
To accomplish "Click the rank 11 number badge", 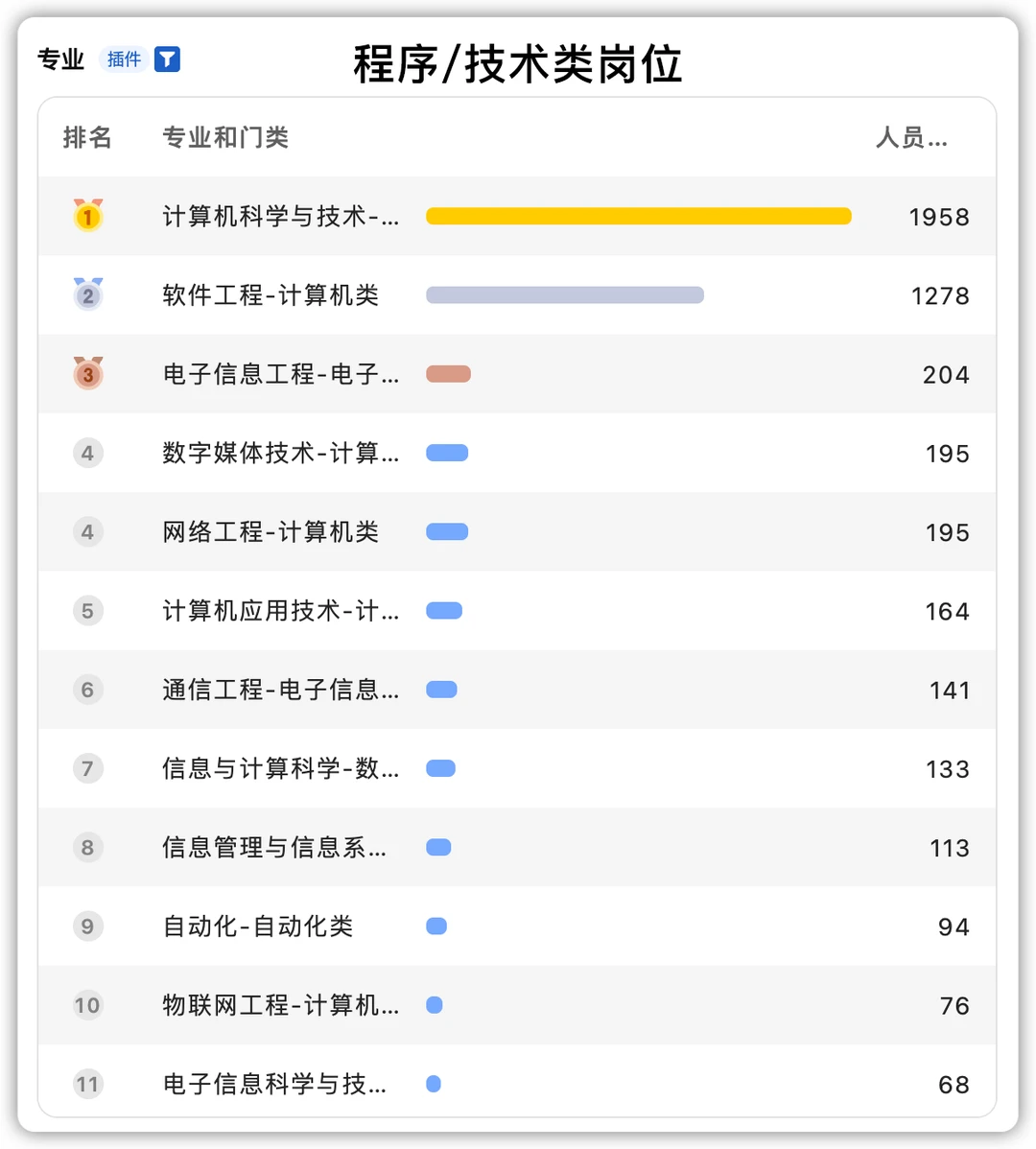I will tap(87, 1084).
